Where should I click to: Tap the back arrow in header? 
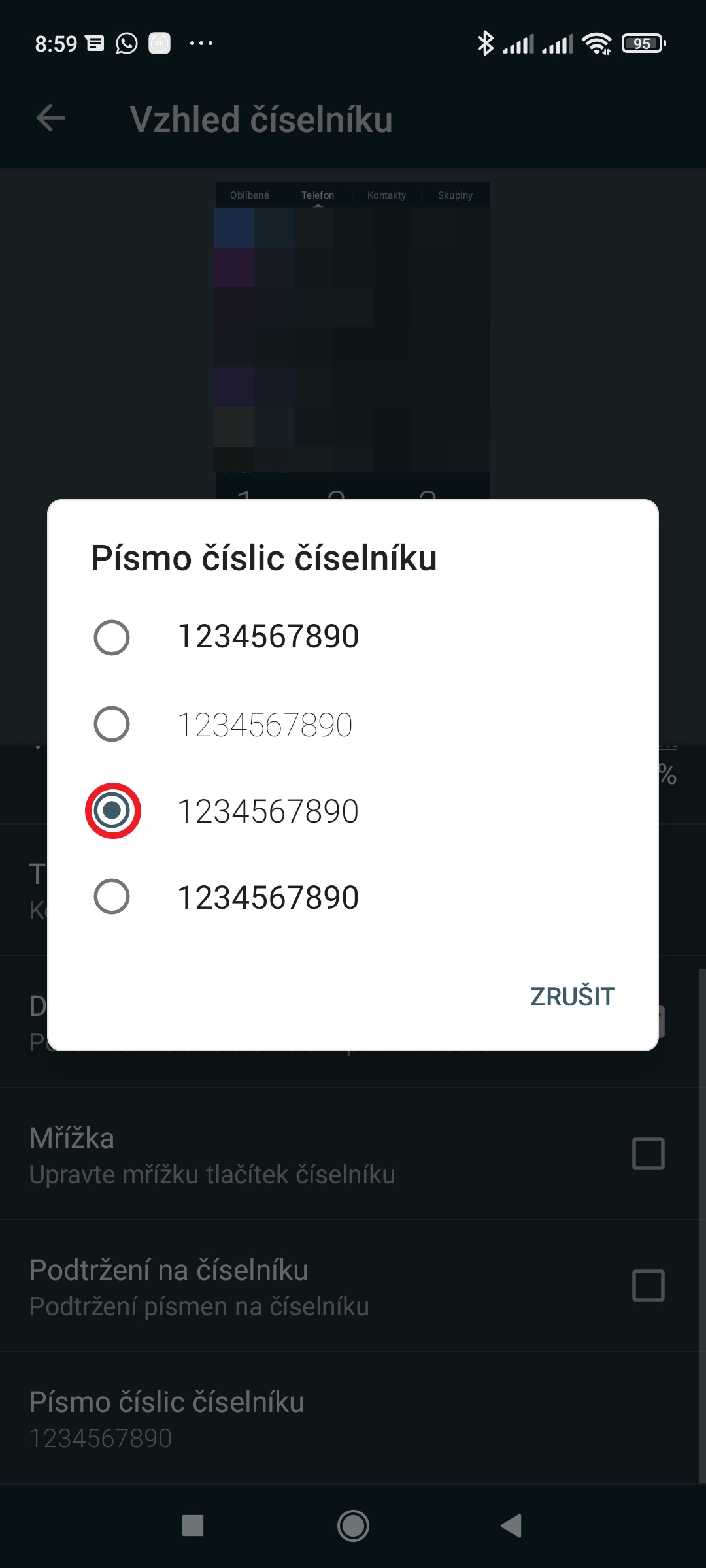click(x=50, y=118)
